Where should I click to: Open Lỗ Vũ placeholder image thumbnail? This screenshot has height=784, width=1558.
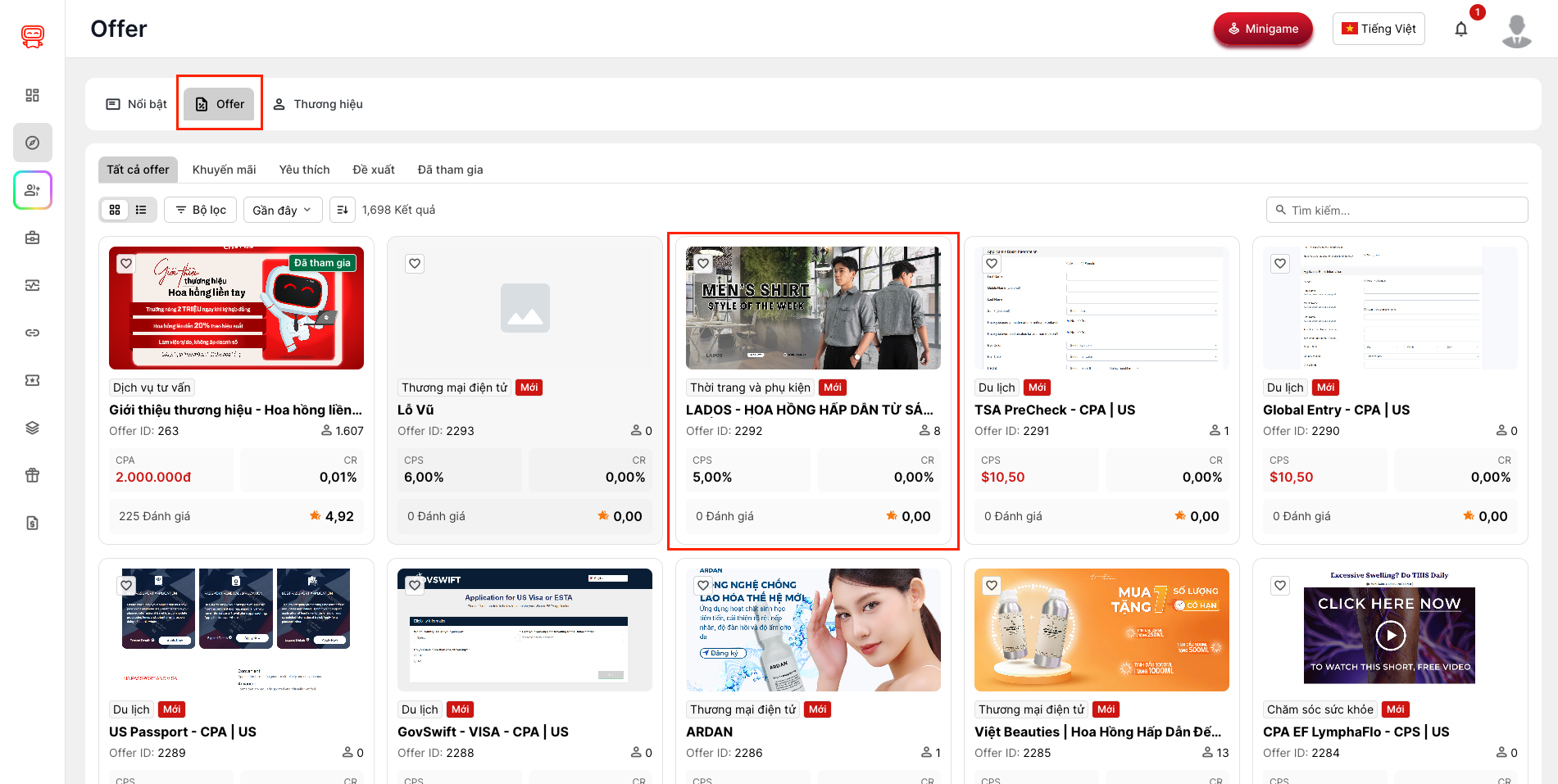pos(525,308)
